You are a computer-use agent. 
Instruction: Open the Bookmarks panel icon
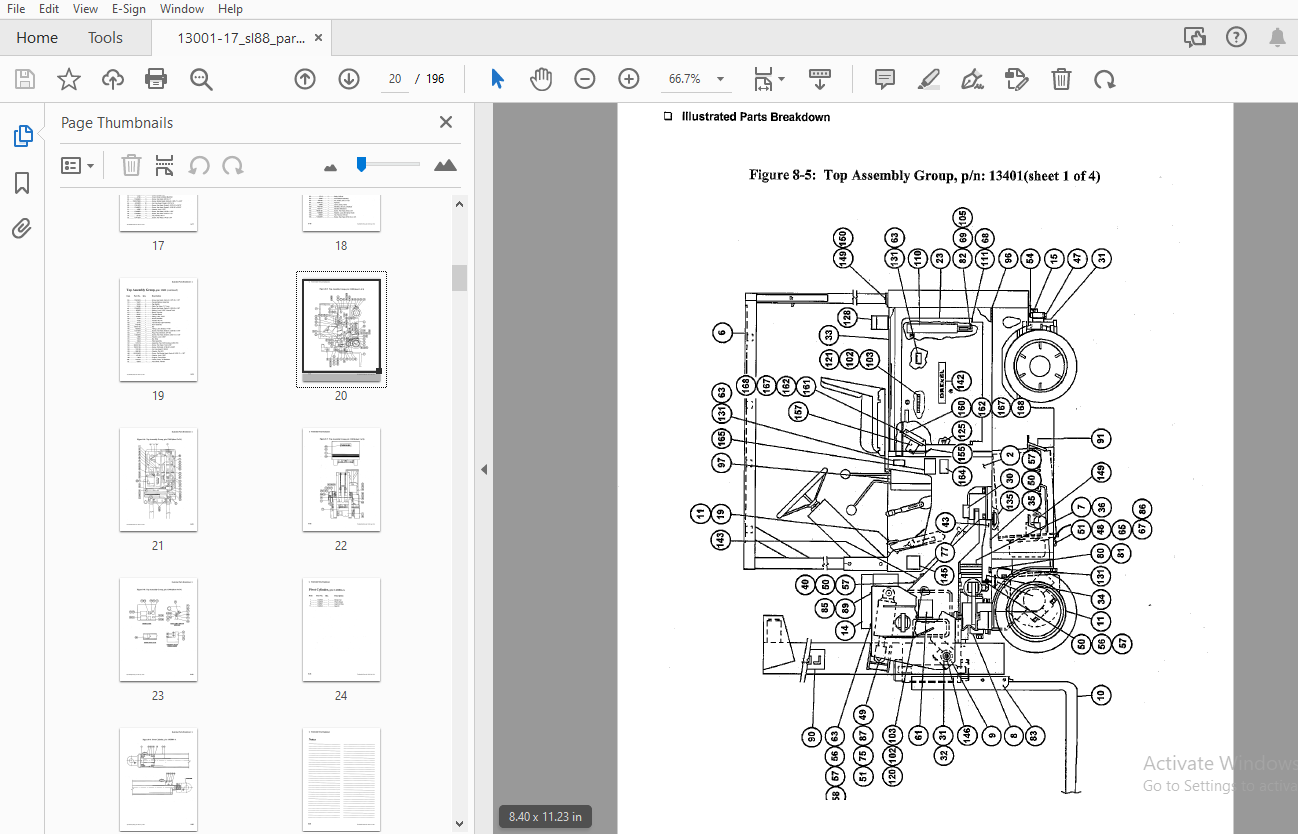point(22,183)
